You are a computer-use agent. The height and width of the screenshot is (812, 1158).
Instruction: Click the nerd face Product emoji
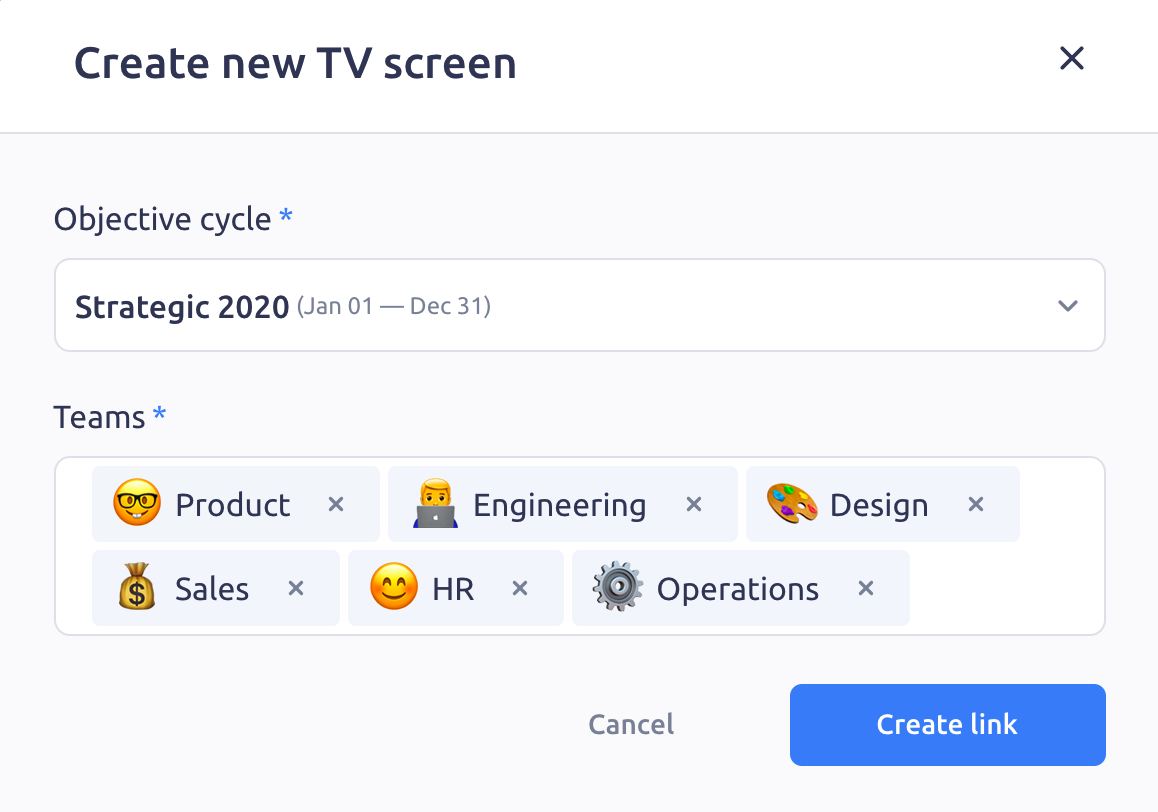point(137,502)
